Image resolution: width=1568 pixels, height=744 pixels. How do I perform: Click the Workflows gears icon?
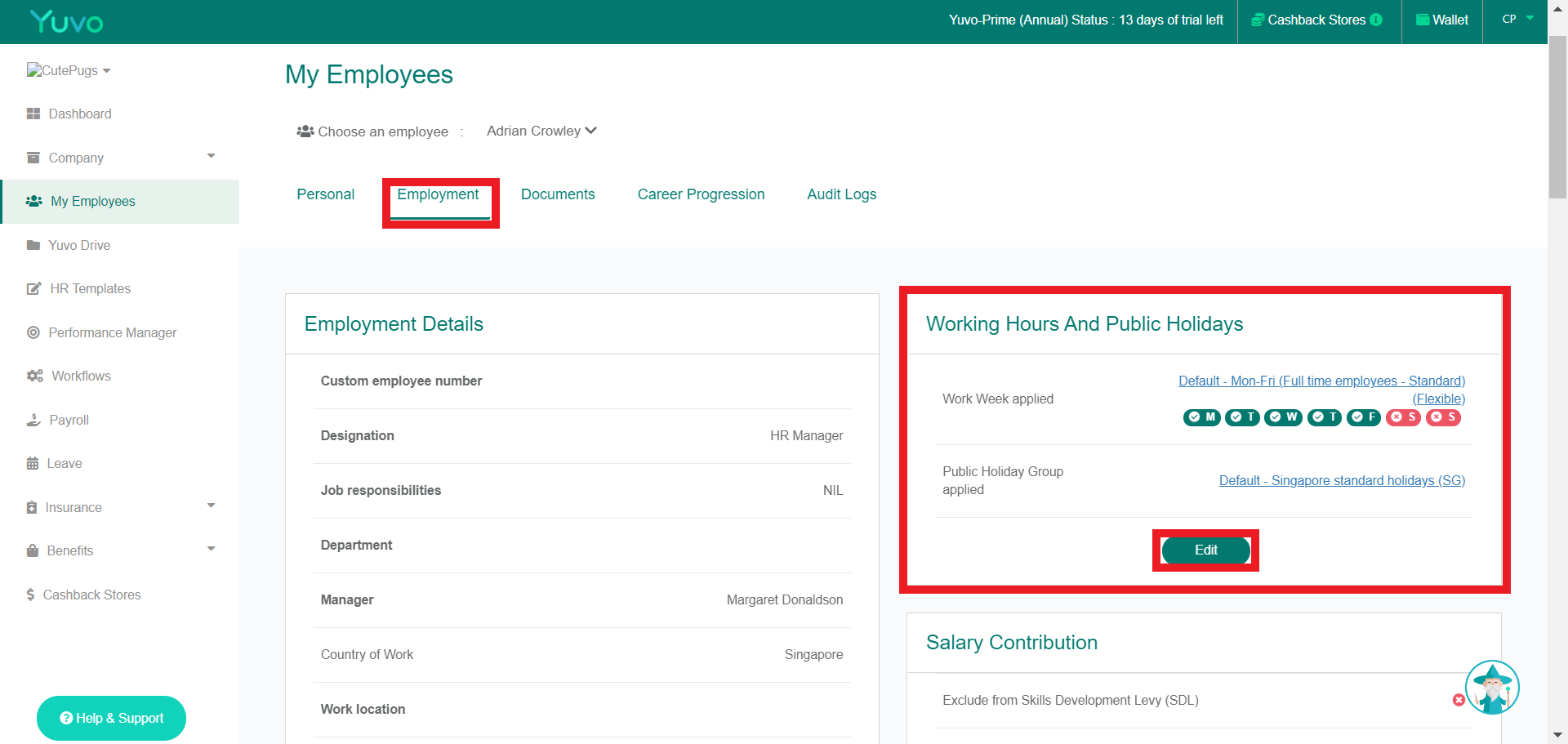tap(35, 376)
